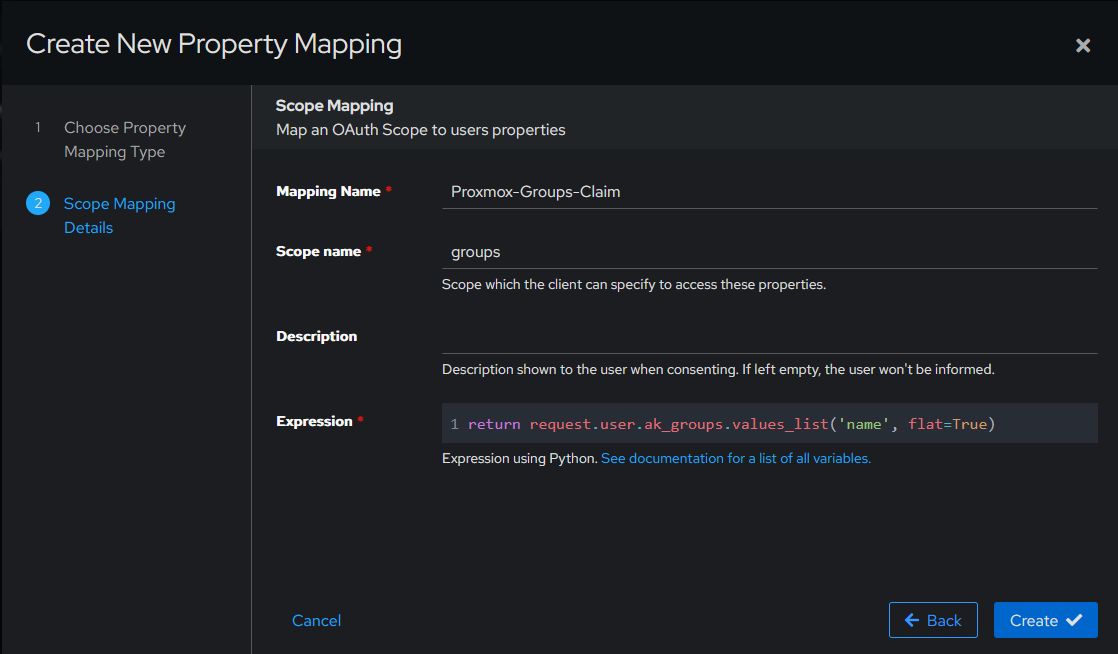Image resolution: width=1118 pixels, height=654 pixels.
Task: Click the 'Scope which the client can specify' help text
Action: pyautogui.click(x=634, y=285)
